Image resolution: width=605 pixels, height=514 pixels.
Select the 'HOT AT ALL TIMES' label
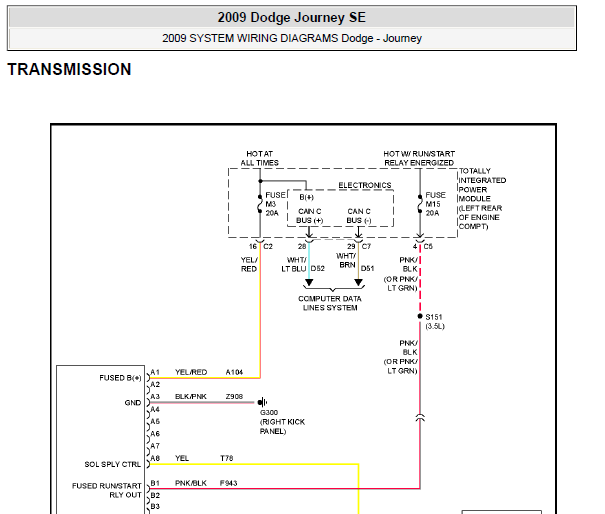pyautogui.click(x=259, y=158)
